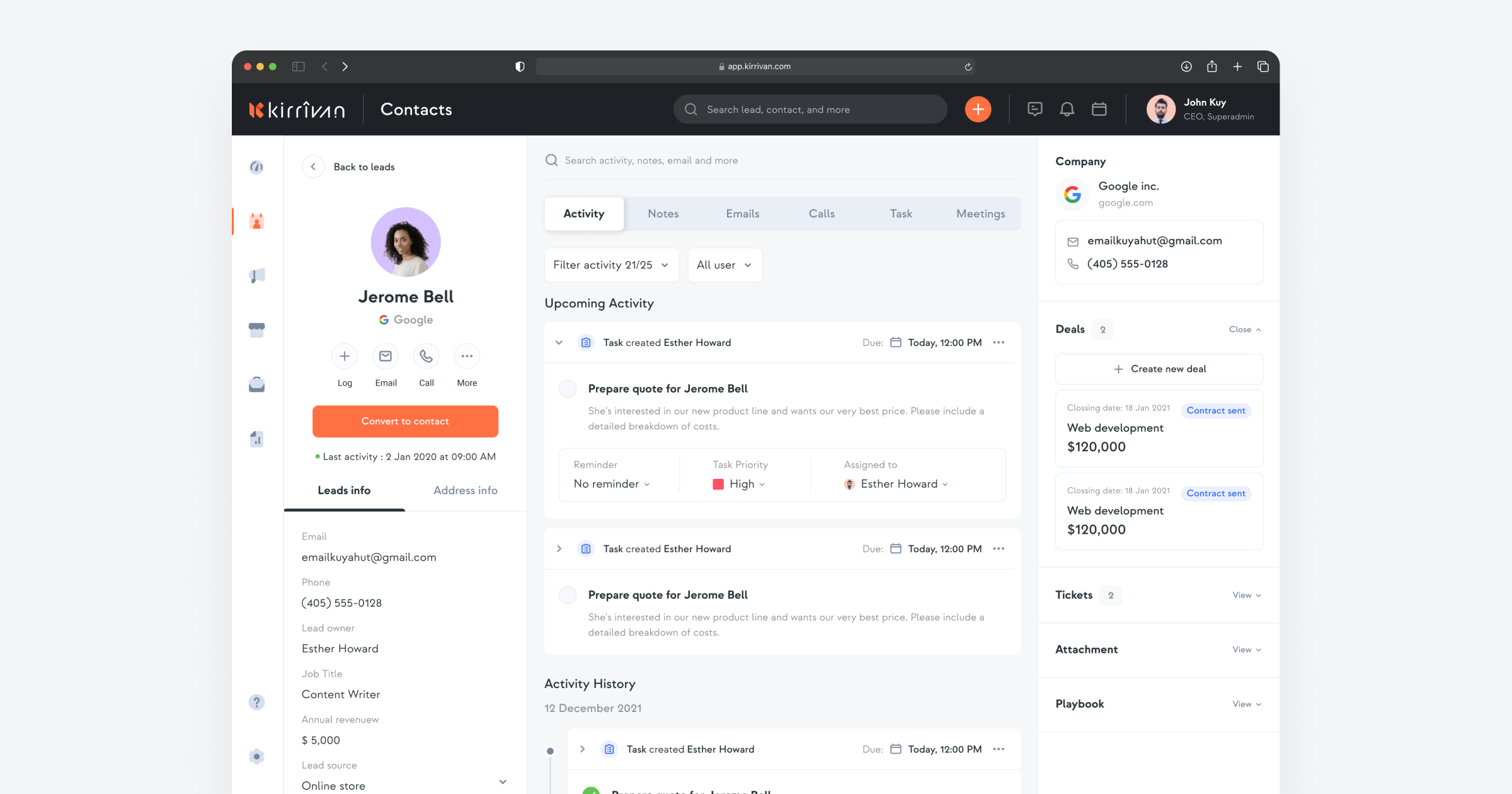Open the calendar icon in top bar
The width and height of the screenshot is (1512, 794).
[x=1099, y=109]
